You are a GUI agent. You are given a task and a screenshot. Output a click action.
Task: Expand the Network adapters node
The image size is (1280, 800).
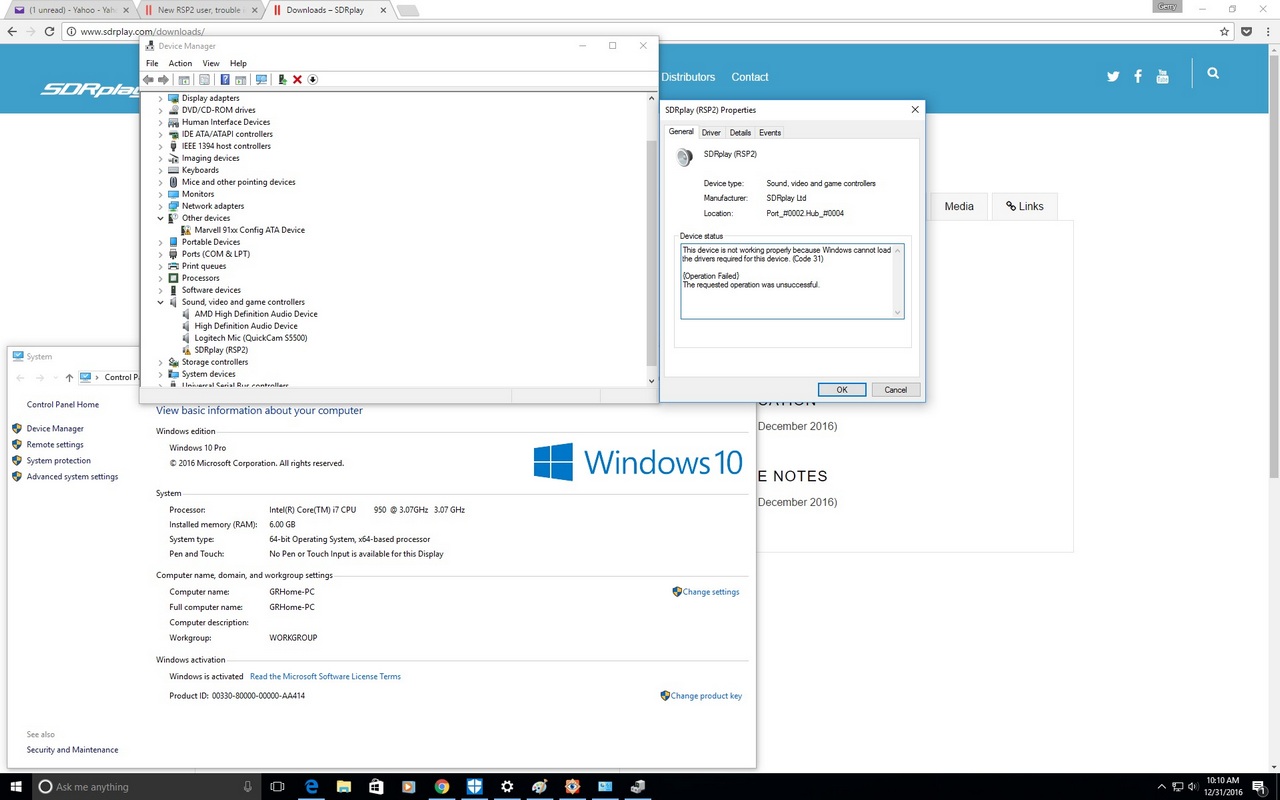(x=160, y=206)
